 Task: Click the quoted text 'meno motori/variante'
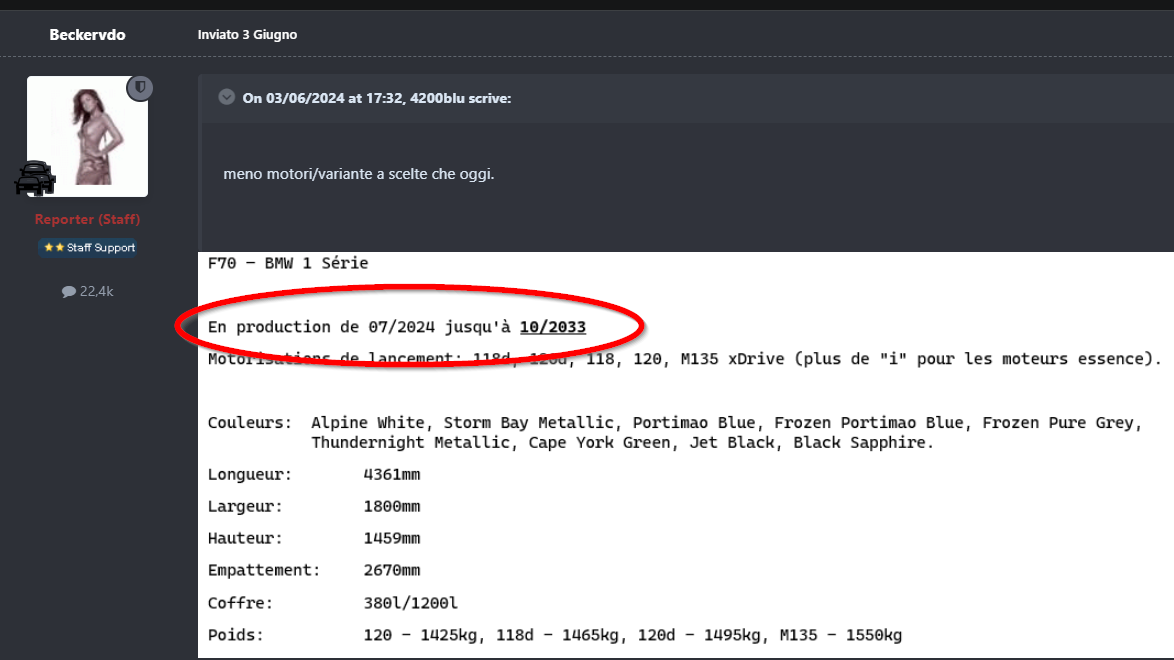point(359,175)
